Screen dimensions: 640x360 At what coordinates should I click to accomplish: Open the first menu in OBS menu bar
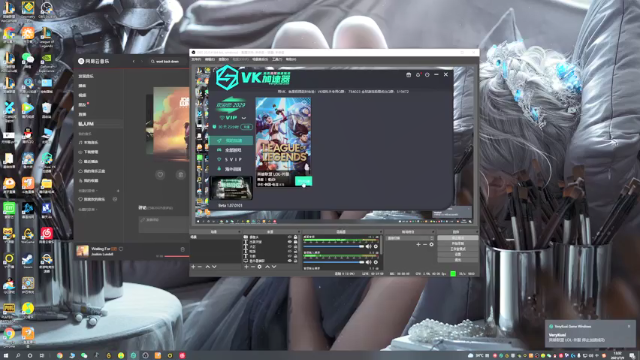(196, 60)
